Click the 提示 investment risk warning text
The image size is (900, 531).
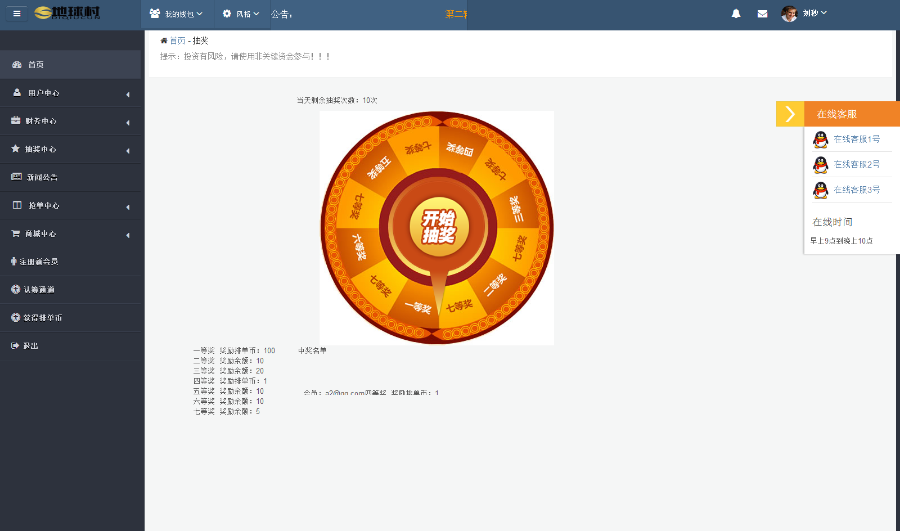click(x=245, y=56)
